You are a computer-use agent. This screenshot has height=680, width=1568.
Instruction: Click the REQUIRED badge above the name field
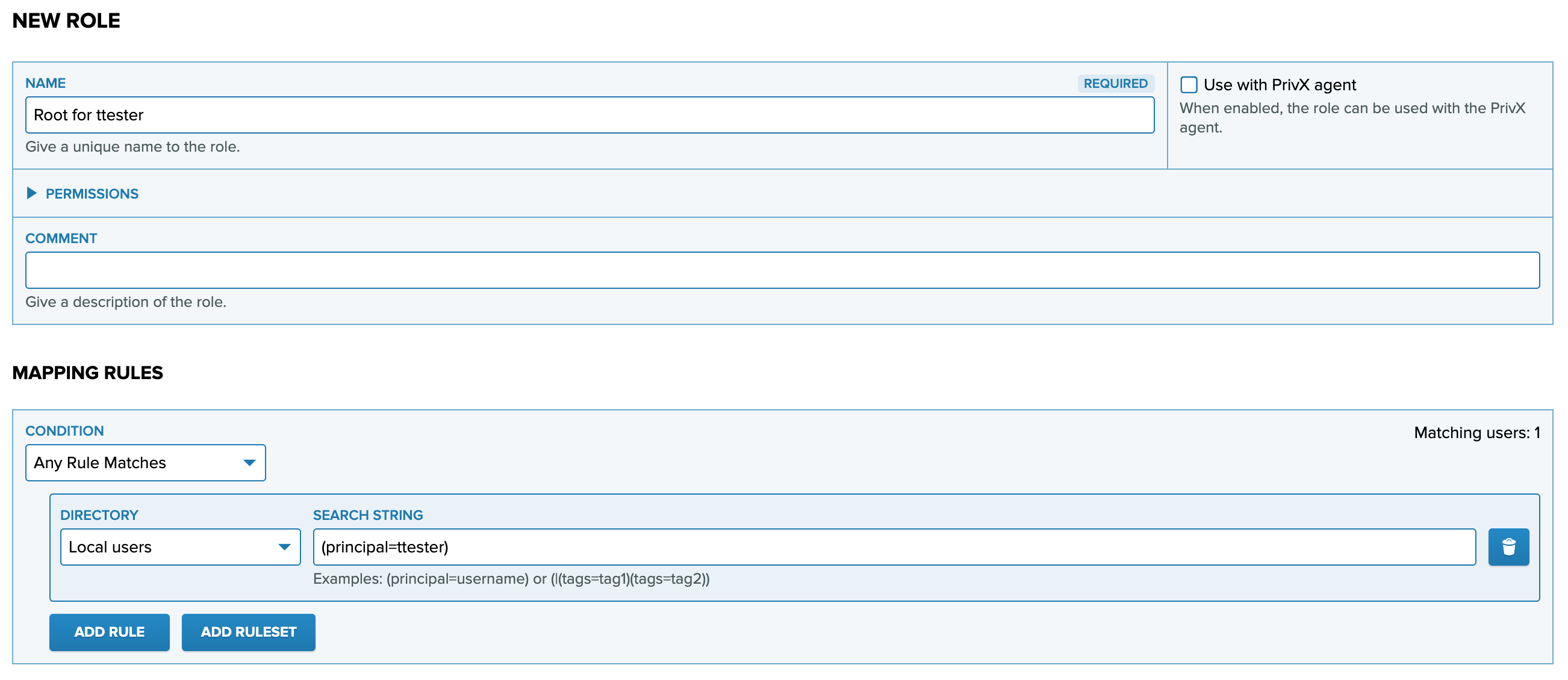pyautogui.click(x=1115, y=83)
